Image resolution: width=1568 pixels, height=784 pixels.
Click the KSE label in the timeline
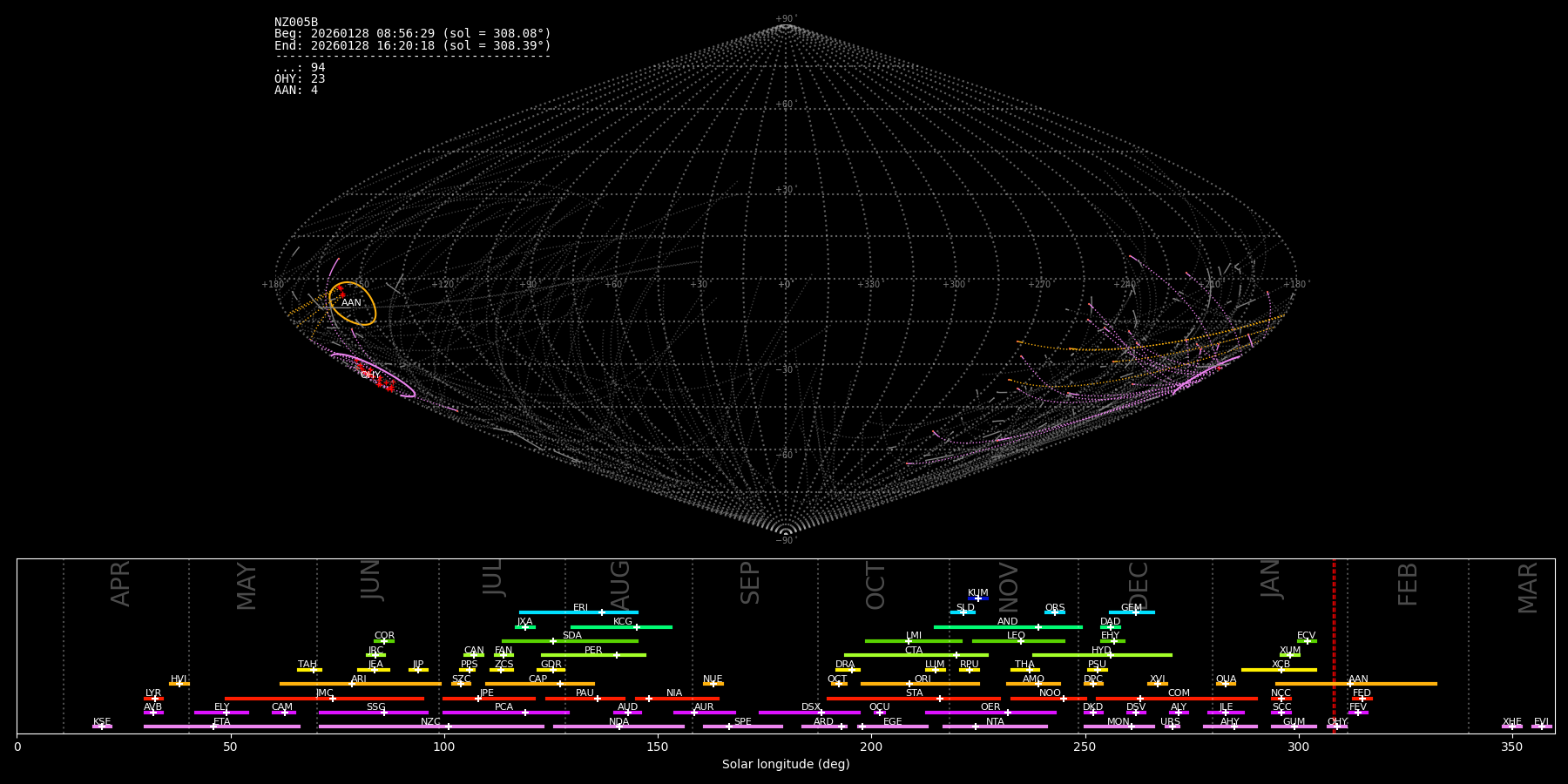tap(102, 722)
